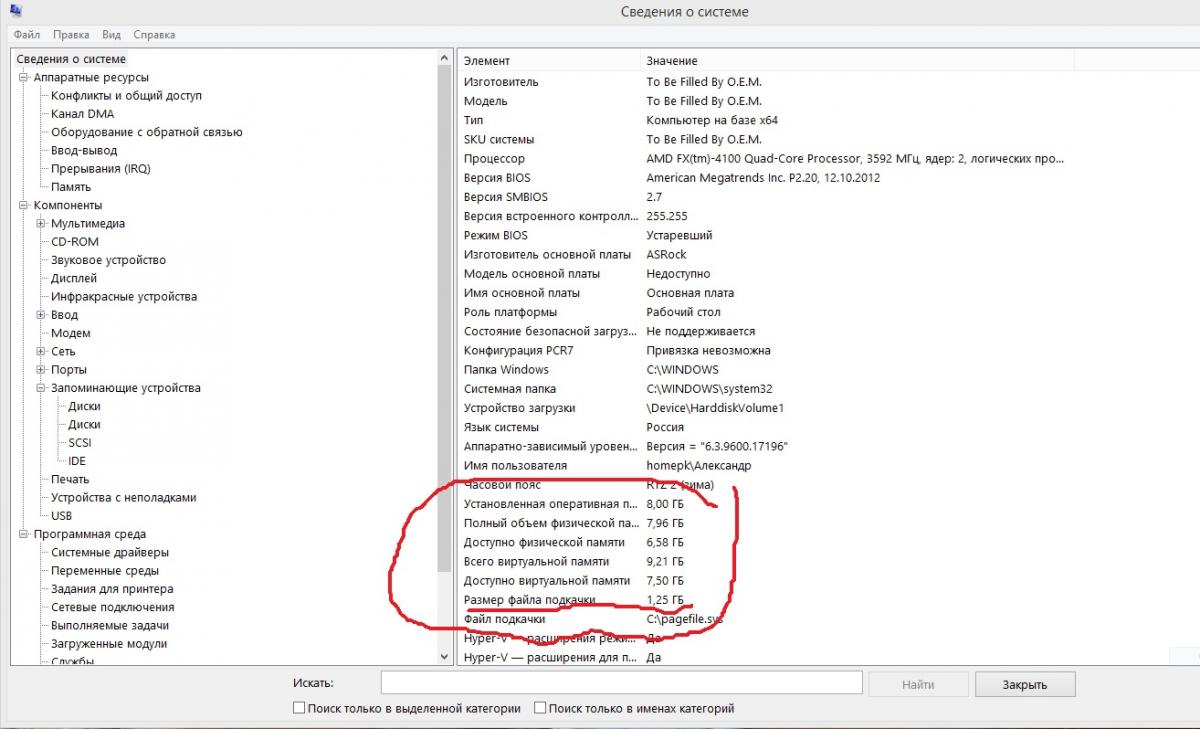
Task: Select Сведения о системе root node
Action: click(71, 60)
